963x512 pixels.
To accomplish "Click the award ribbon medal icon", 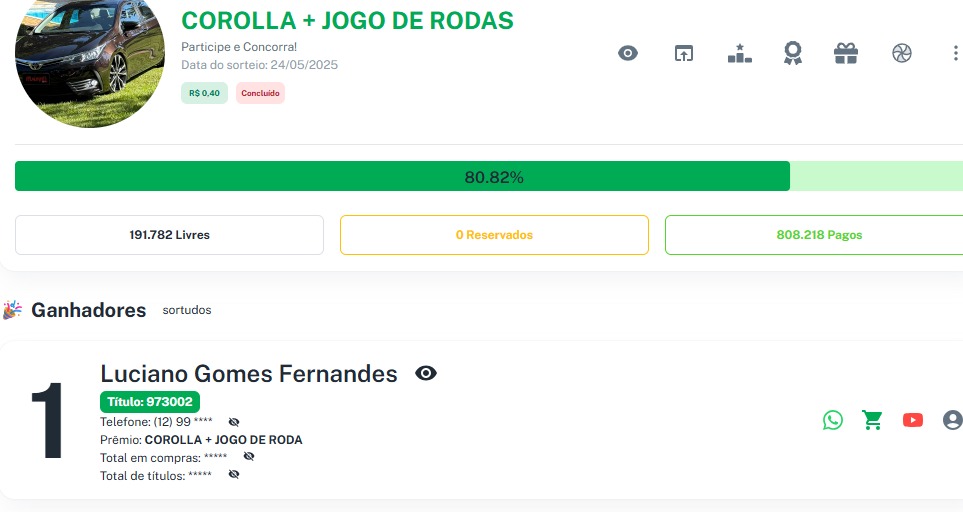I will tap(793, 54).
